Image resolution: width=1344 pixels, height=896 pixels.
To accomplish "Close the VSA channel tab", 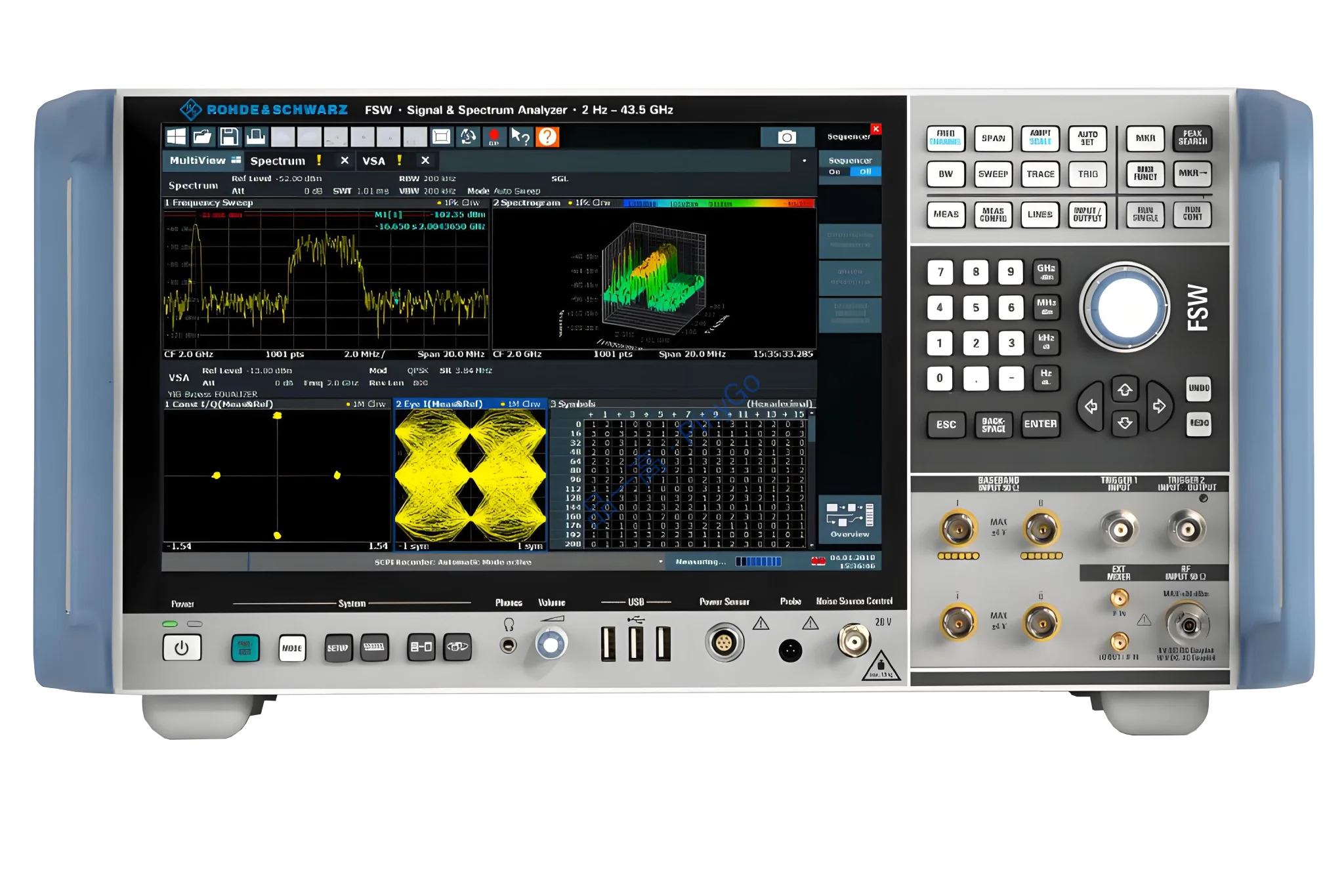I will (x=425, y=160).
